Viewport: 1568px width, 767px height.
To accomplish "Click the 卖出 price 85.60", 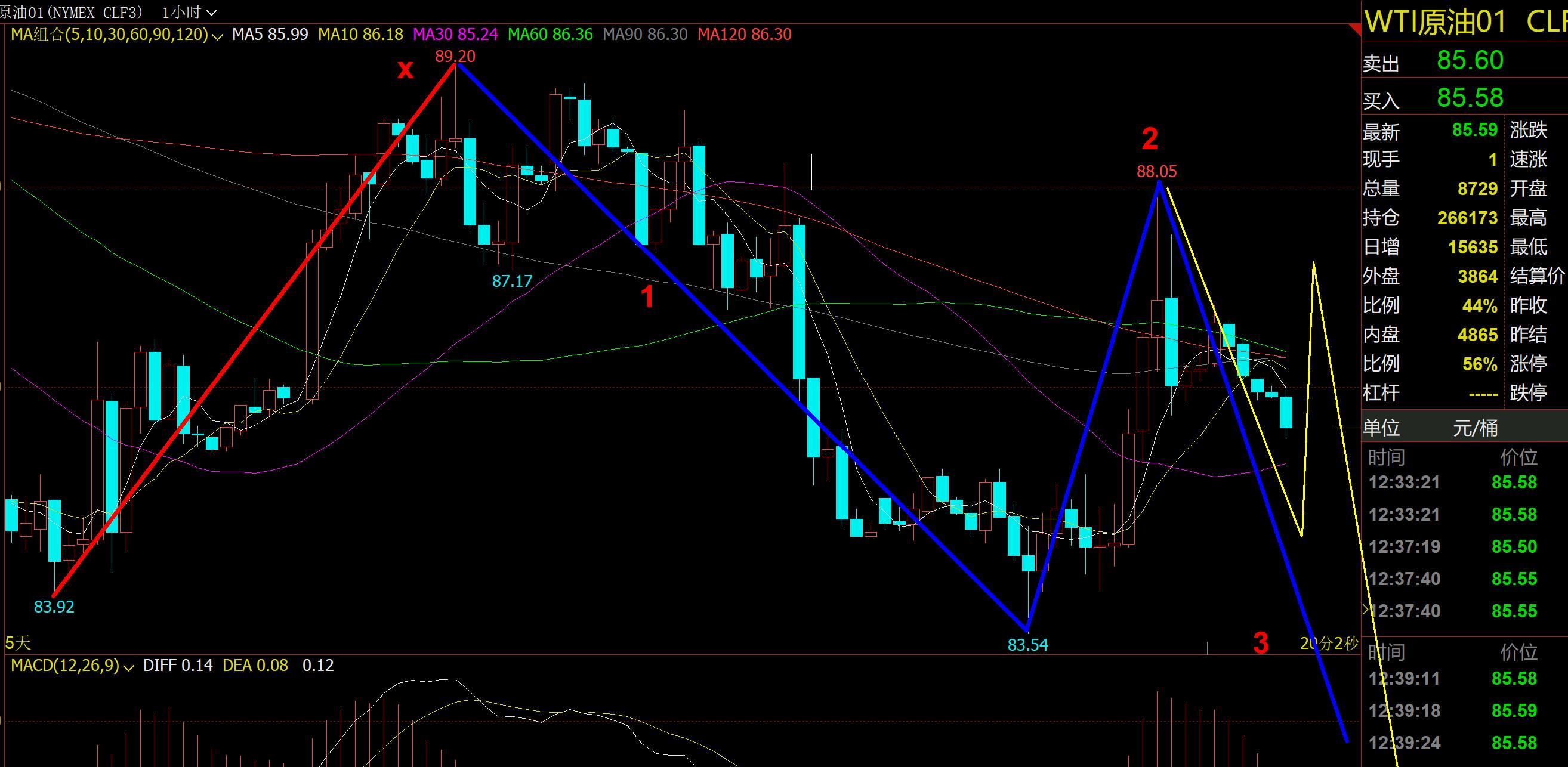I will click(x=1470, y=60).
